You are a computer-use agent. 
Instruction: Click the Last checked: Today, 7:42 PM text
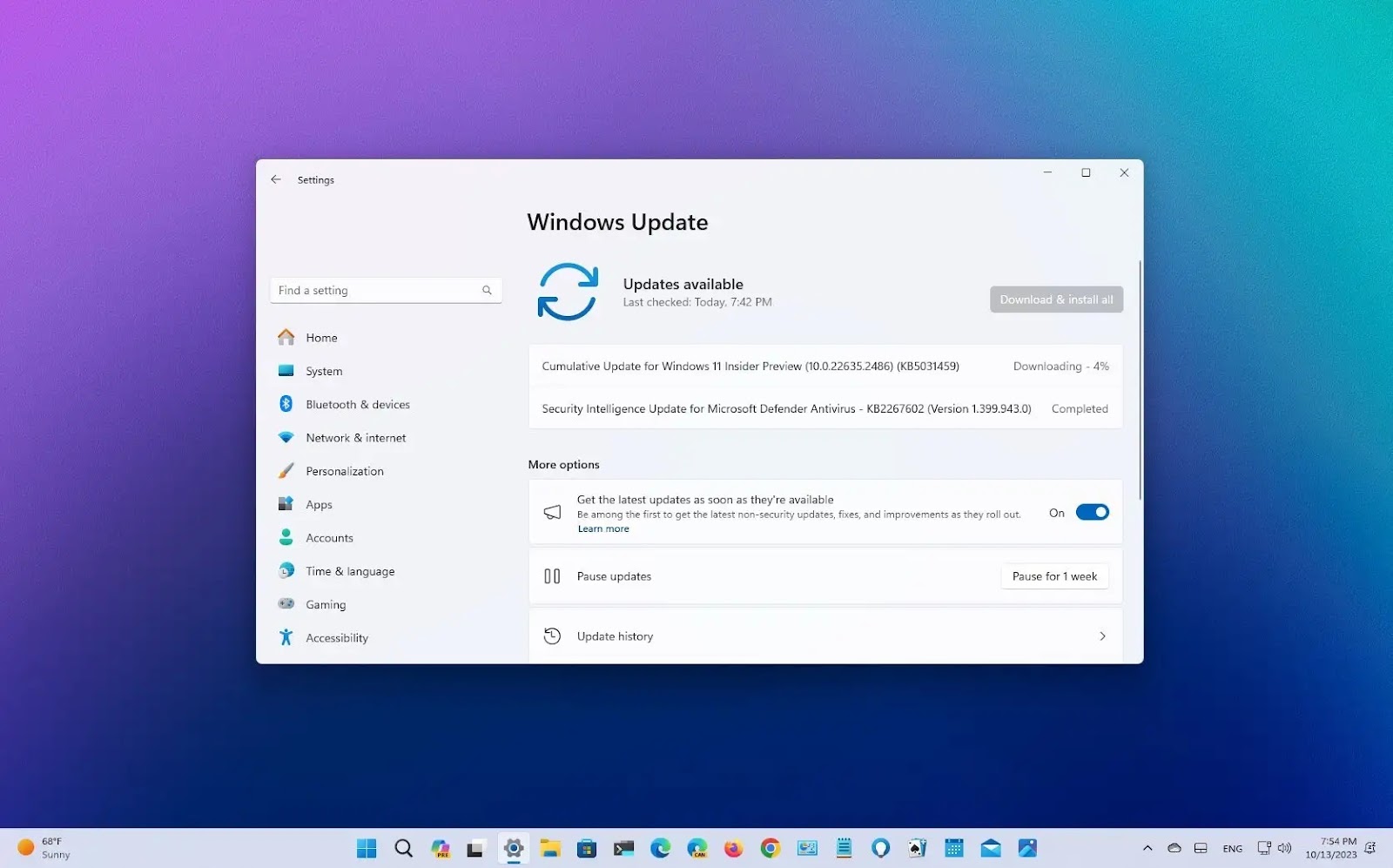697,302
